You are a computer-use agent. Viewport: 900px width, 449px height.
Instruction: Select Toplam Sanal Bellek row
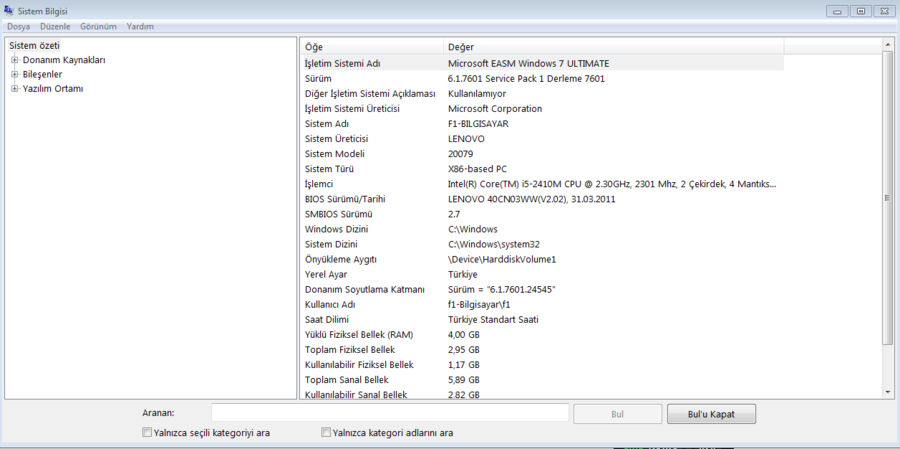[542, 380]
